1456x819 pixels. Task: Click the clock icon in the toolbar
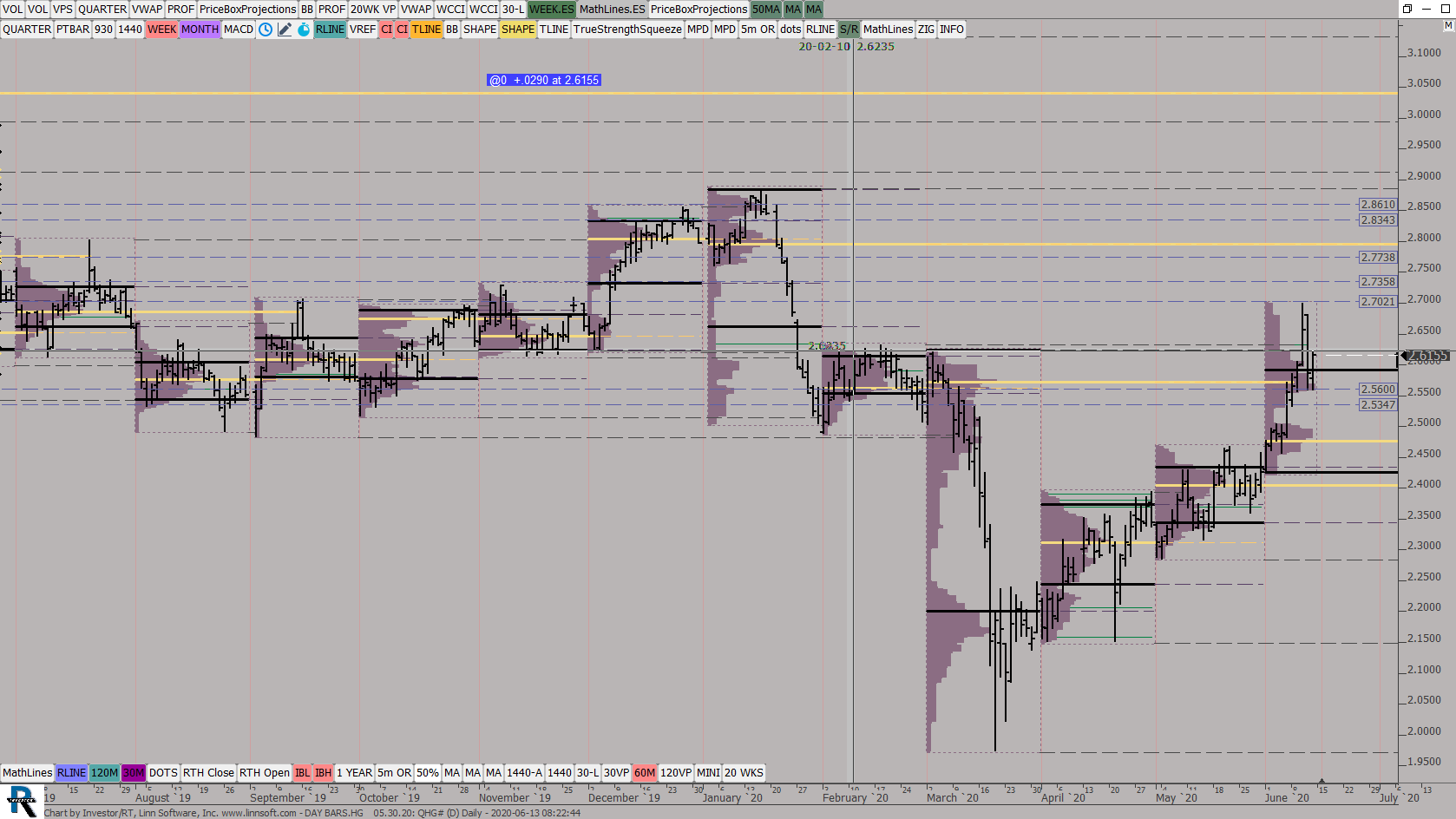[x=266, y=29]
